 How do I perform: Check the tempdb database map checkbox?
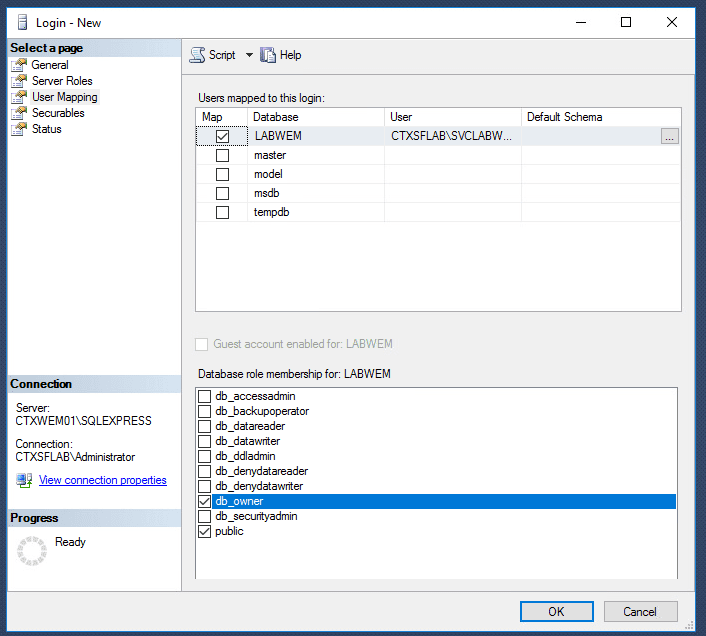222,212
